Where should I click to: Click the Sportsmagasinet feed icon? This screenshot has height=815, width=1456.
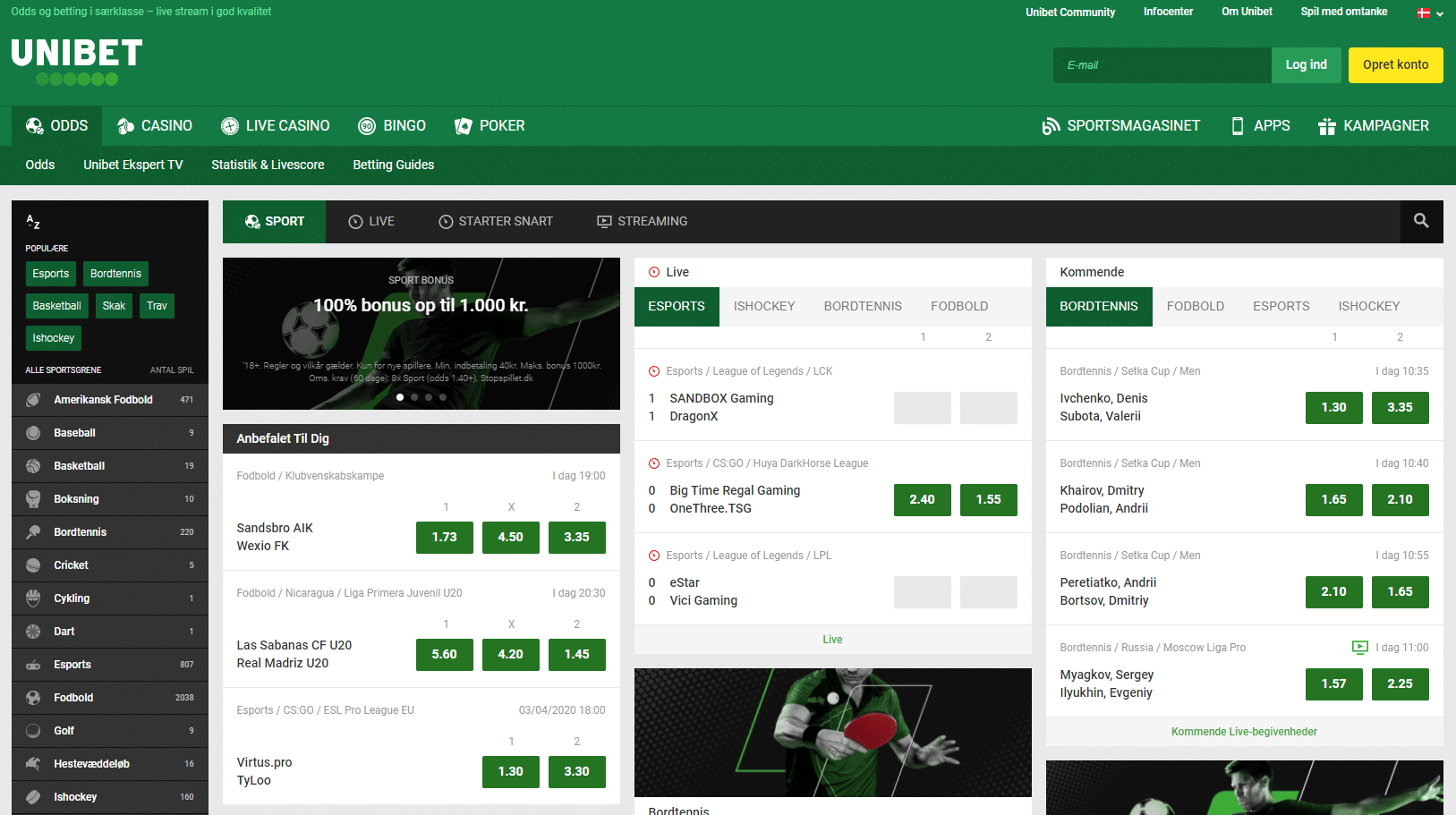pyautogui.click(x=1051, y=126)
